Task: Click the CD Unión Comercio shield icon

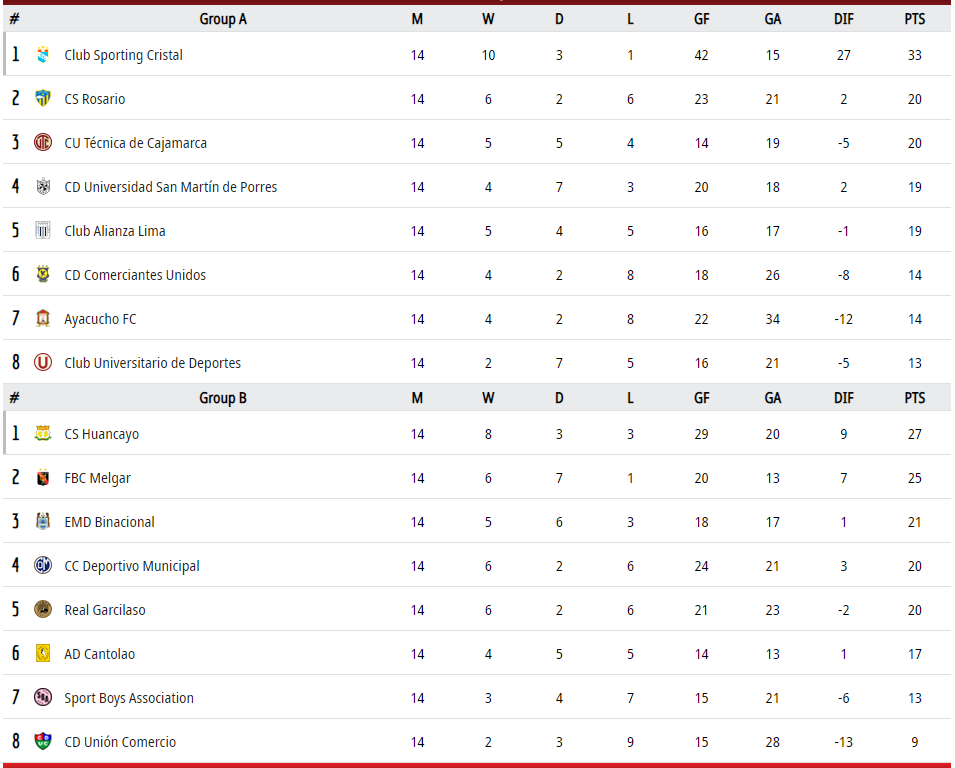Action: [x=43, y=741]
